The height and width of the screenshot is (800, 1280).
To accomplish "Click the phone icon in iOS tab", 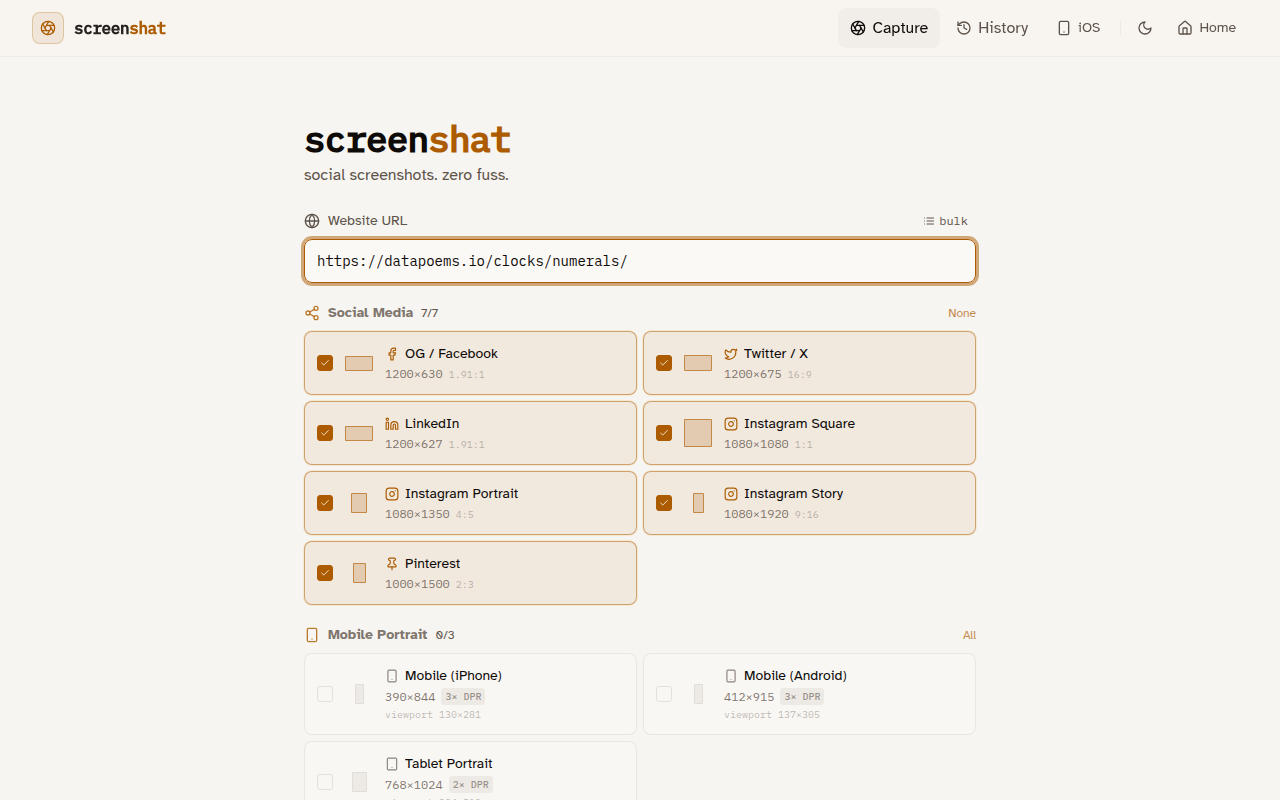I will pyautogui.click(x=1064, y=28).
